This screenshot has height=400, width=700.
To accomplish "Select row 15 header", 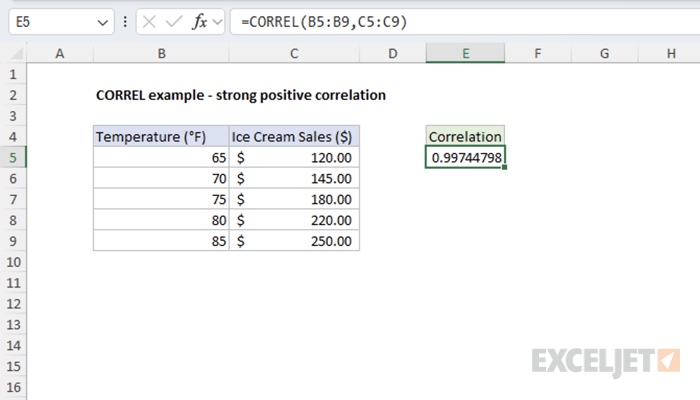I will point(13,367).
